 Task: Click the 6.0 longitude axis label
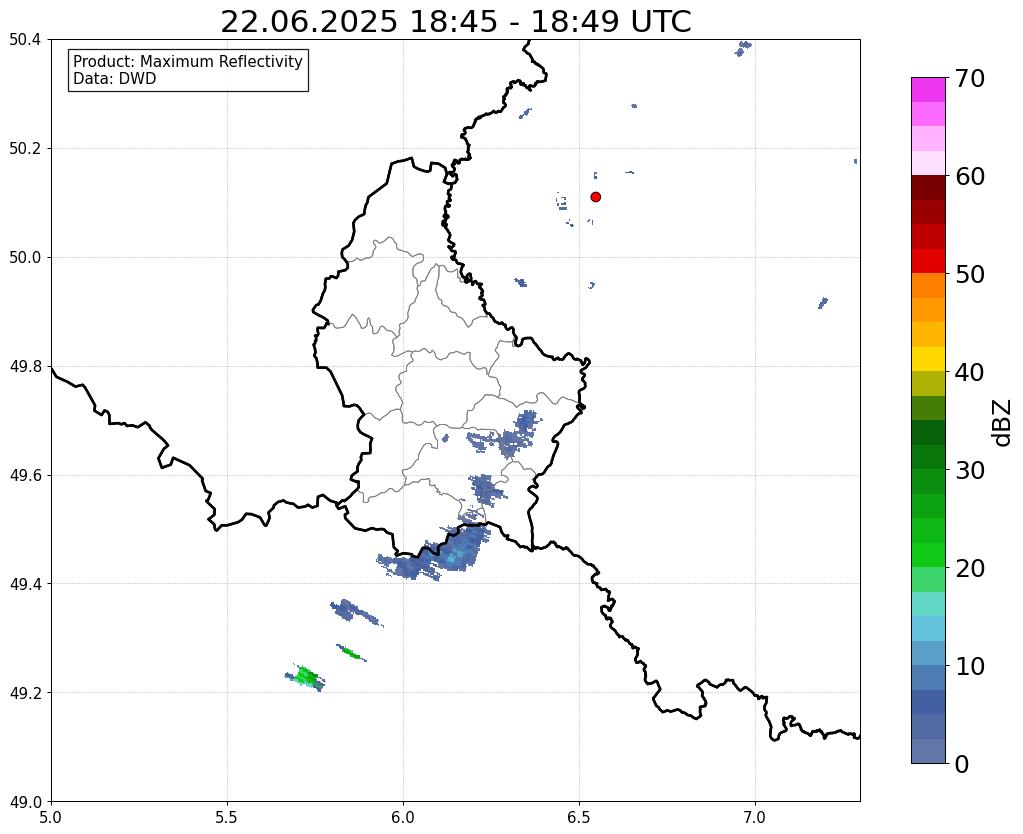pyautogui.click(x=403, y=817)
